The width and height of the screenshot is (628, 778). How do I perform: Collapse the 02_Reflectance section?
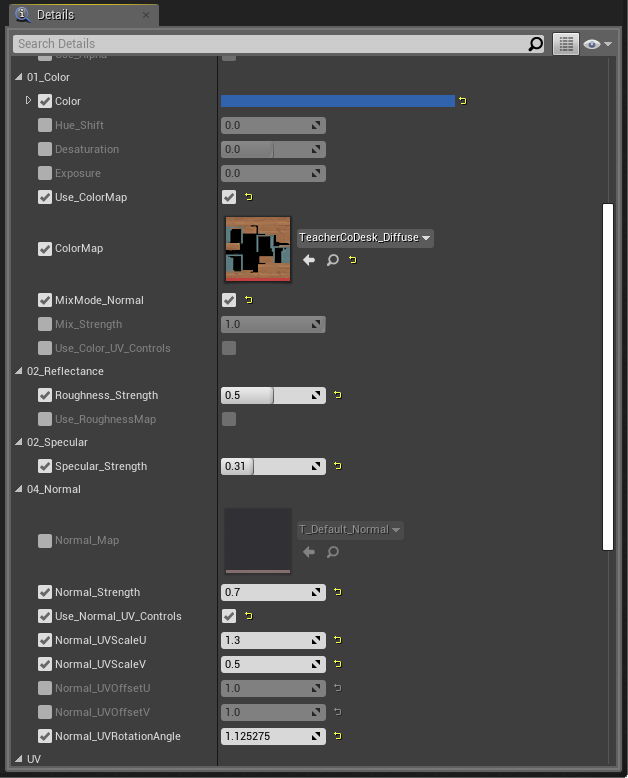tap(19, 371)
